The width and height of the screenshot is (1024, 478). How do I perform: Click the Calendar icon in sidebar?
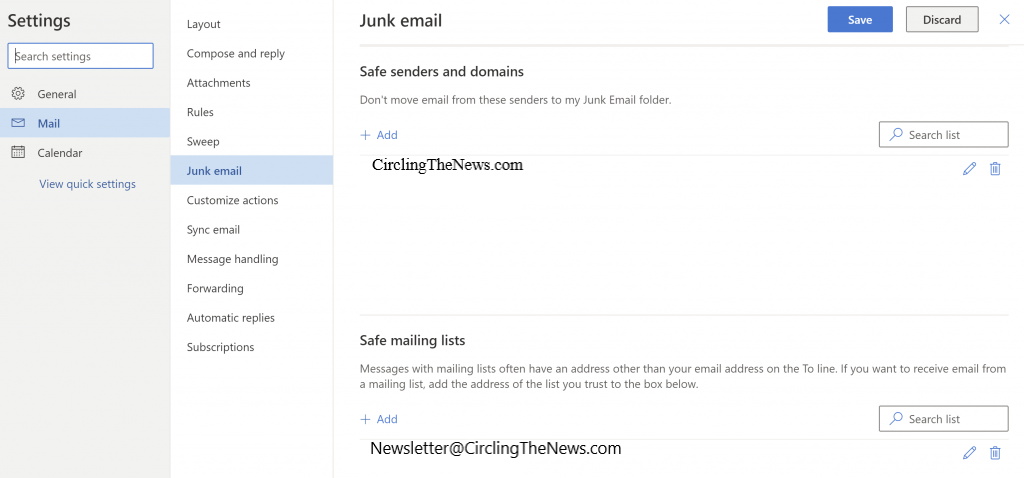tap(18, 152)
